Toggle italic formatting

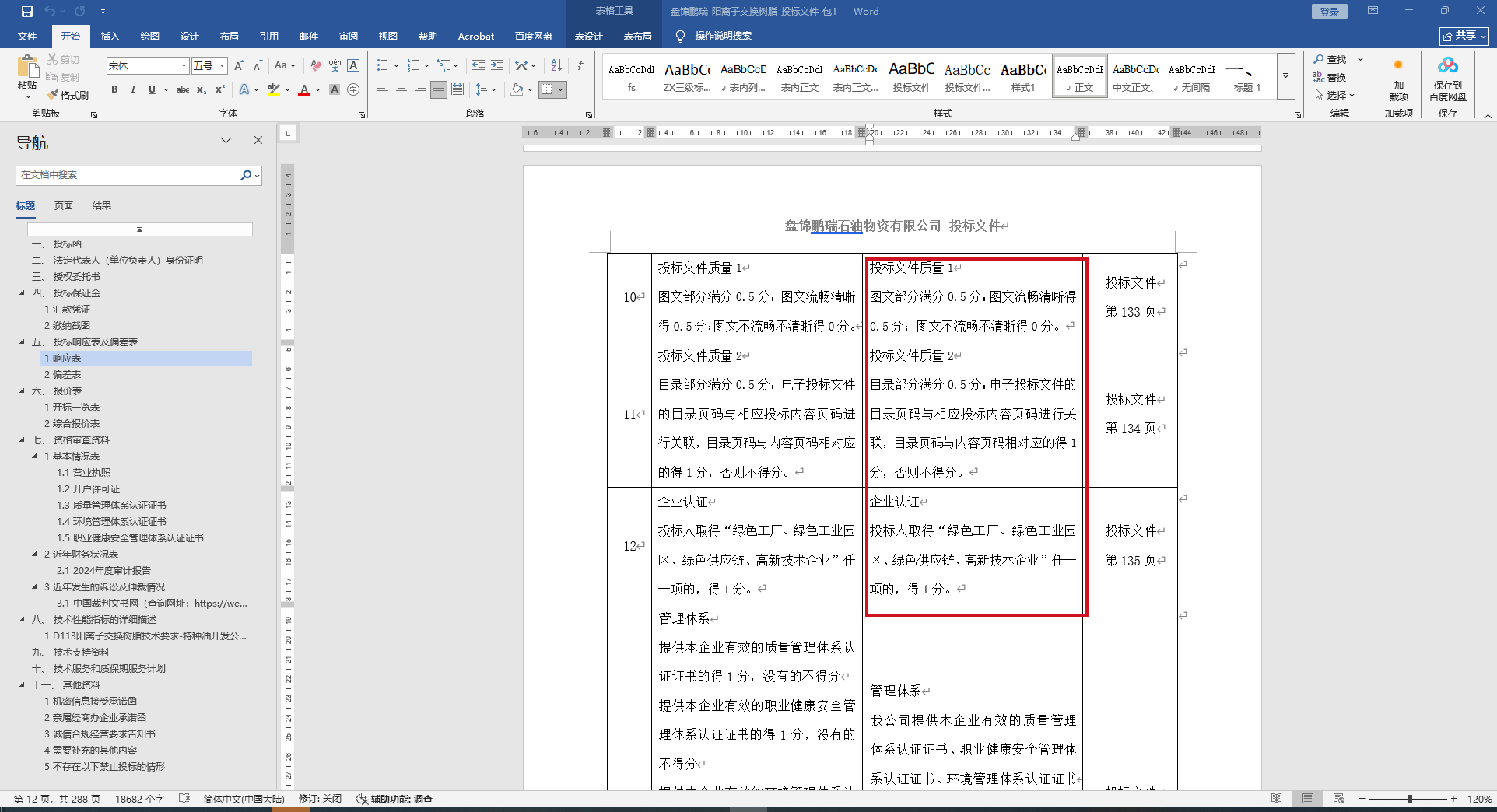click(133, 90)
